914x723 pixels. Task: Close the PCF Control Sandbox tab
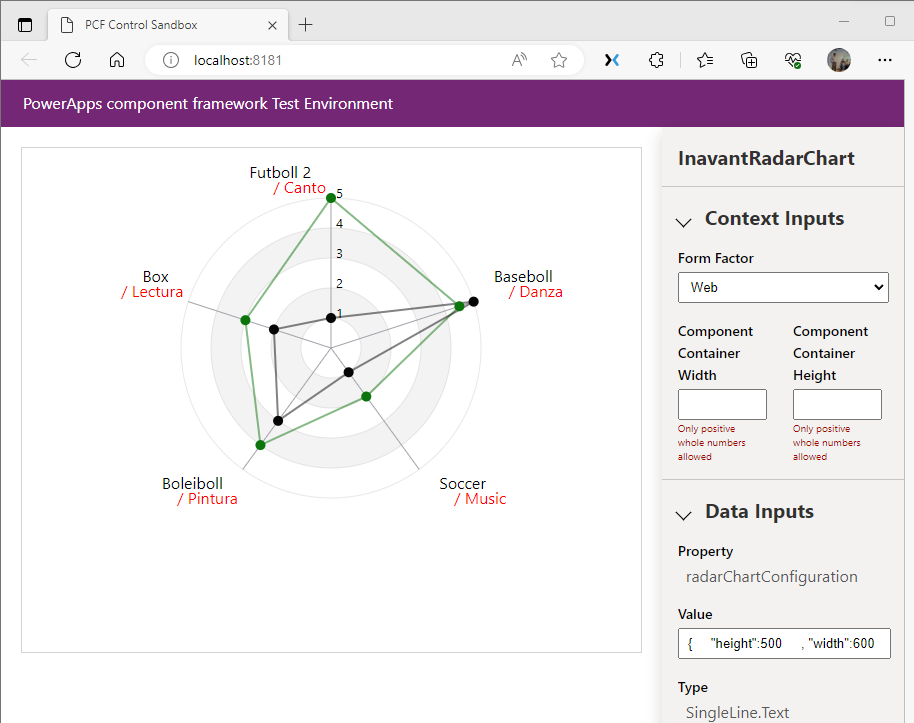pyautogui.click(x=272, y=25)
